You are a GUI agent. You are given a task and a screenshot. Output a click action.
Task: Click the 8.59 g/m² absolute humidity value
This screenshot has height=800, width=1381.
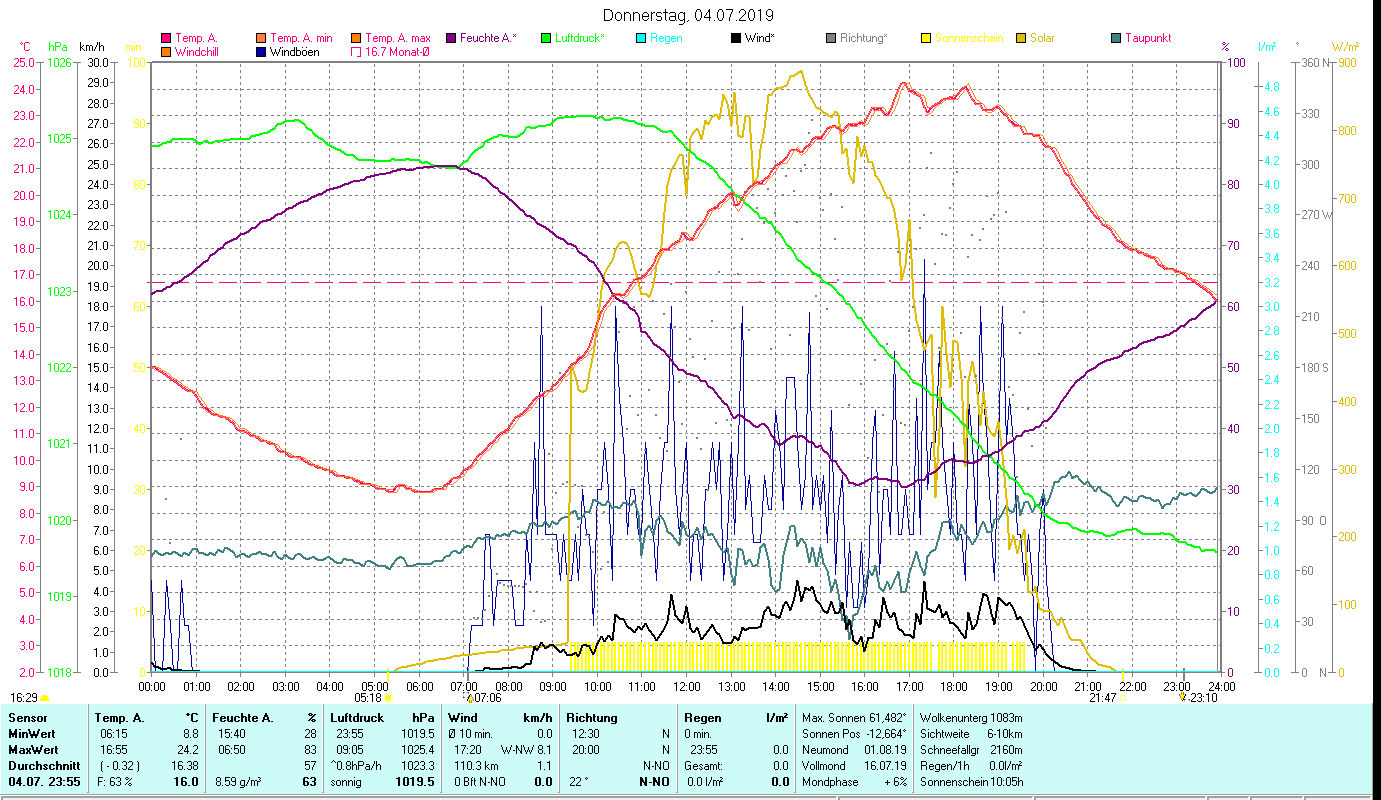click(x=237, y=782)
